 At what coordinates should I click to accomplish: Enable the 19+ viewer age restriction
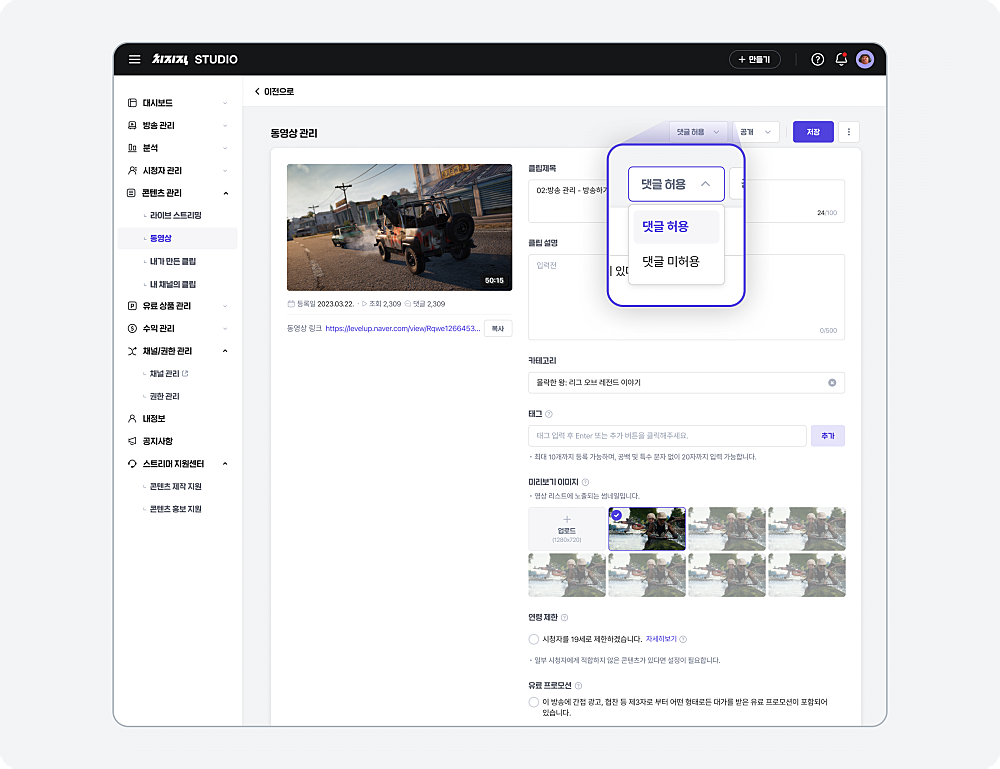coord(534,639)
